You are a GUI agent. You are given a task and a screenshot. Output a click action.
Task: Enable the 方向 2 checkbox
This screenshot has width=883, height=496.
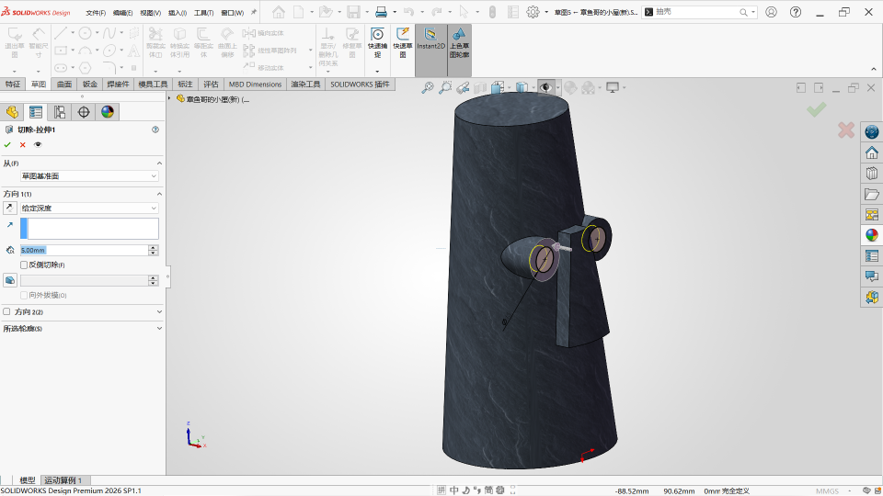7,311
